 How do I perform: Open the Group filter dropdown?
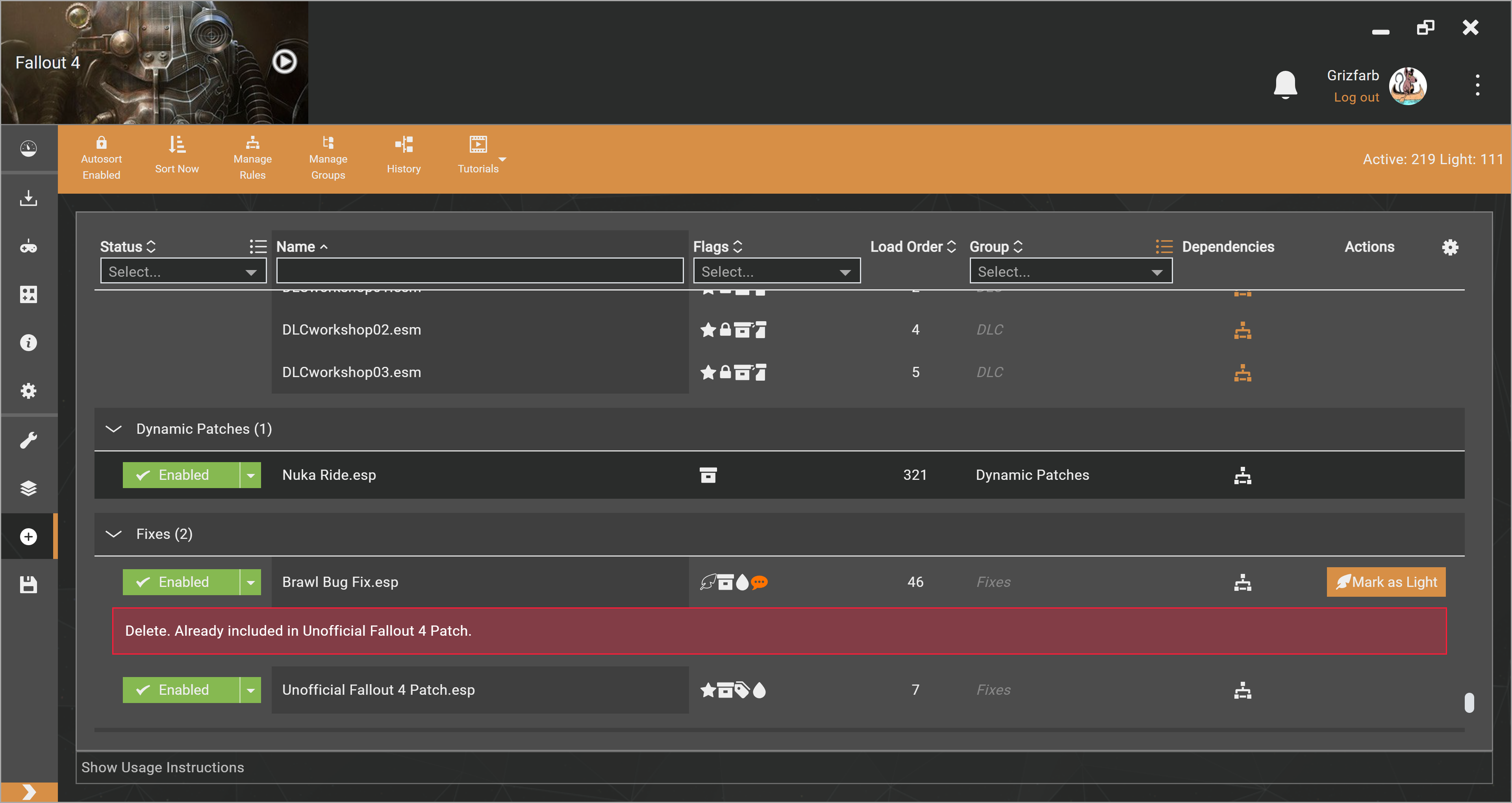coord(1071,271)
